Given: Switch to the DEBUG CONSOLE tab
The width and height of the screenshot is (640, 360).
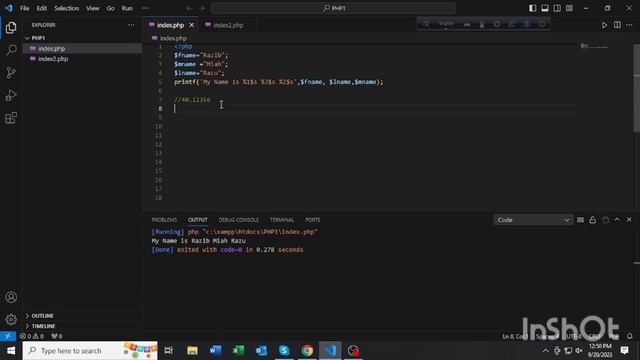Looking at the screenshot, I should [x=238, y=220].
